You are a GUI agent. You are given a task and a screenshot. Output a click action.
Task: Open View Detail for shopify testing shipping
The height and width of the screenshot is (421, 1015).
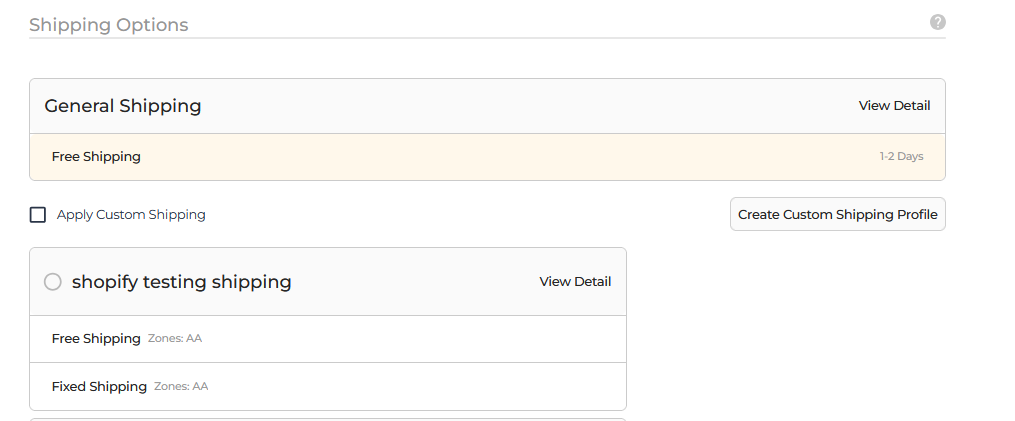575,282
